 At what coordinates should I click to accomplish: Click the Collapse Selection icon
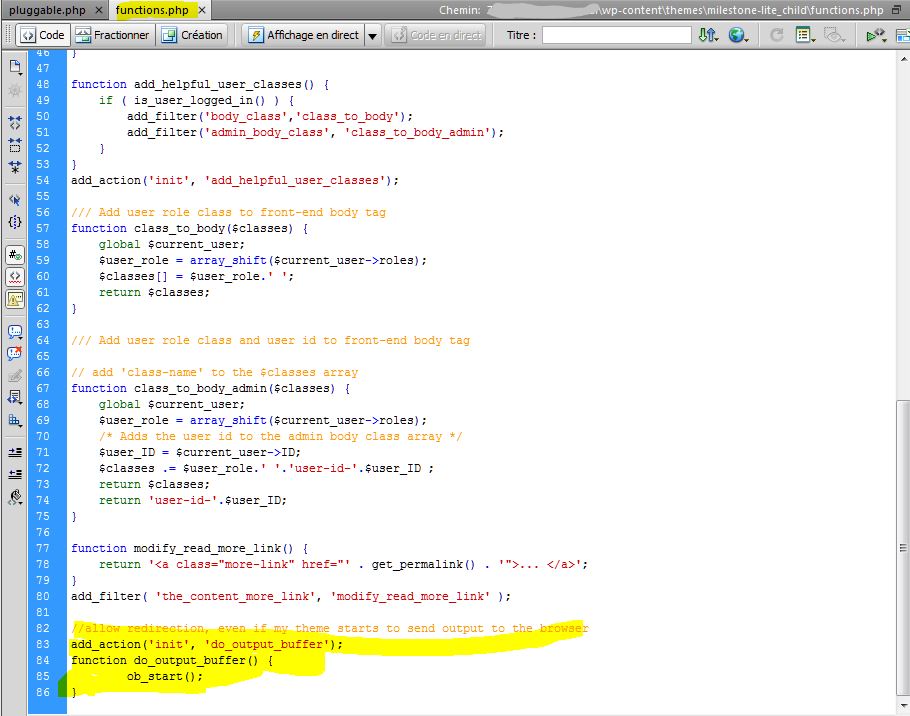pyautogui.click(x=15, y=145)
